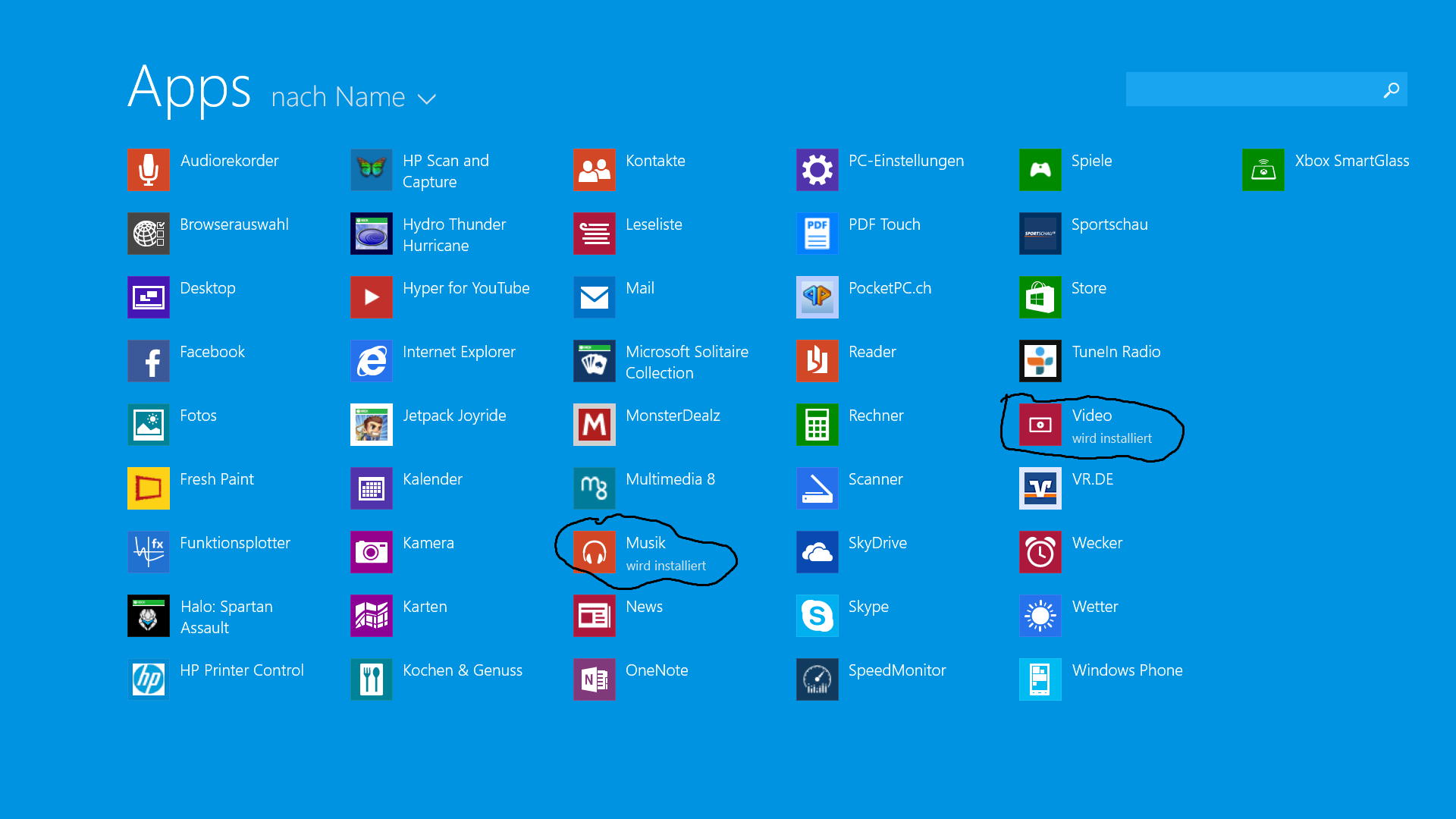The height and width of the screenshot is (819, 1456).
Task: Open the News app icon
Action: (x=595, y=616)
